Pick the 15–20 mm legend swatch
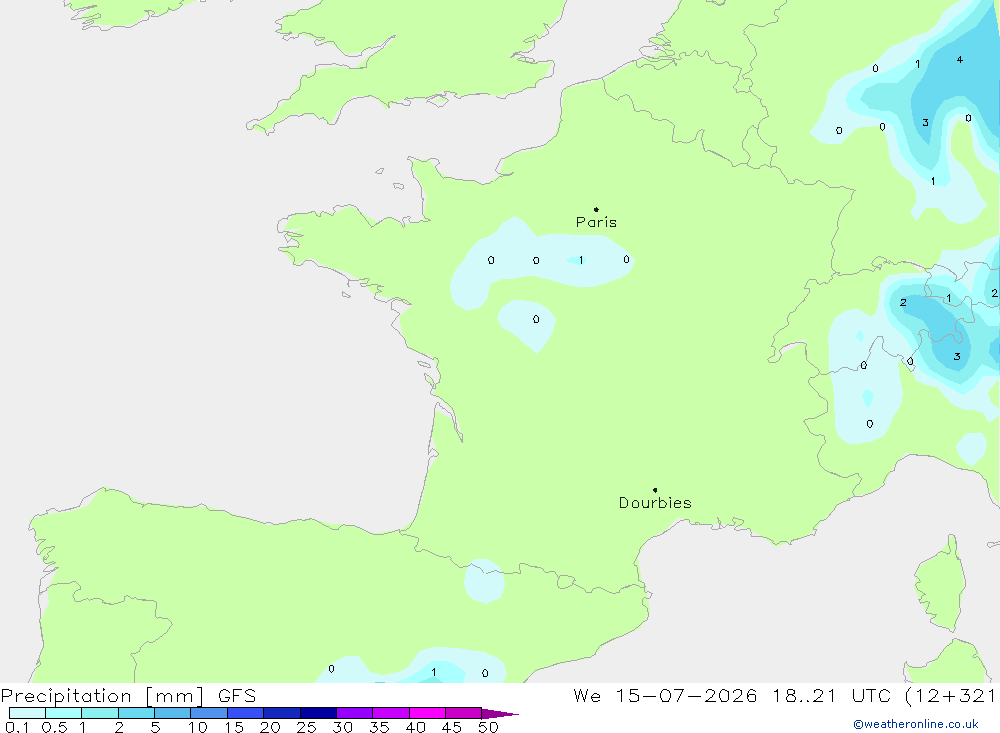 [x=246, y=713]
